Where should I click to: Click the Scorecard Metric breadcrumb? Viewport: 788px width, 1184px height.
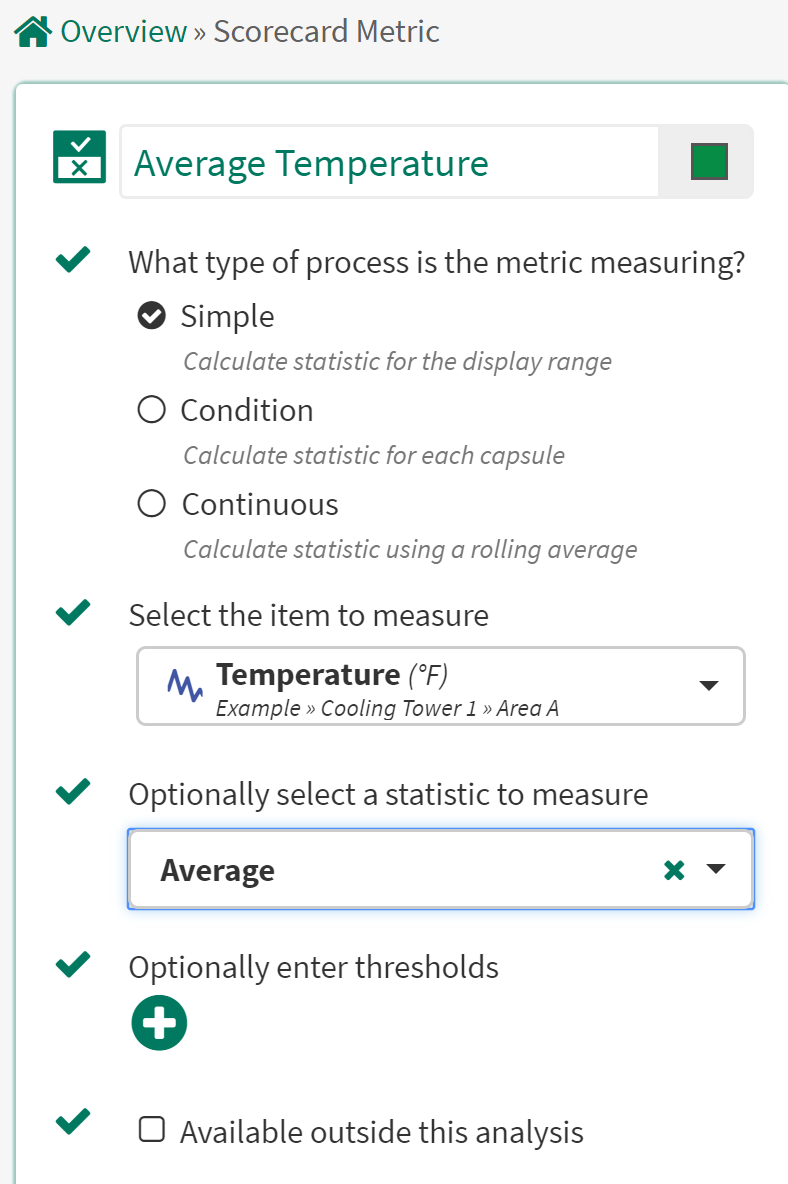(x=326, y=30)
